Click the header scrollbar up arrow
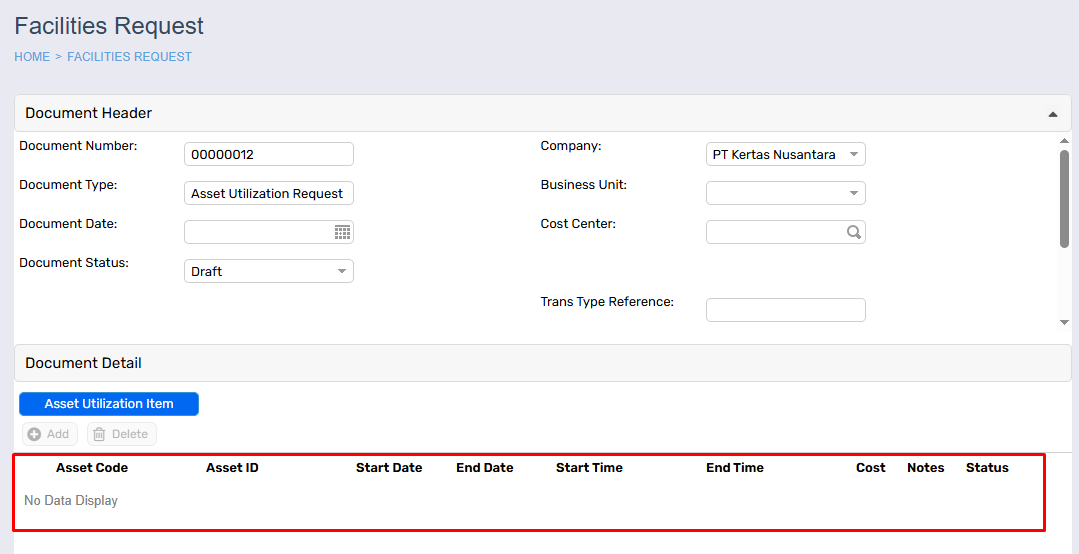Screen dimensions: 1079x554 pyautogui.click(x=1064, y=141)
